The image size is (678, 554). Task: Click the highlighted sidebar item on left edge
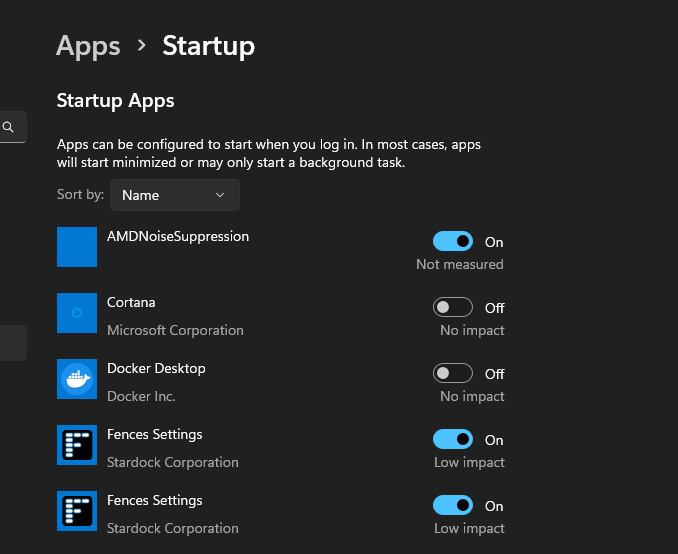(x=13, y=343)
